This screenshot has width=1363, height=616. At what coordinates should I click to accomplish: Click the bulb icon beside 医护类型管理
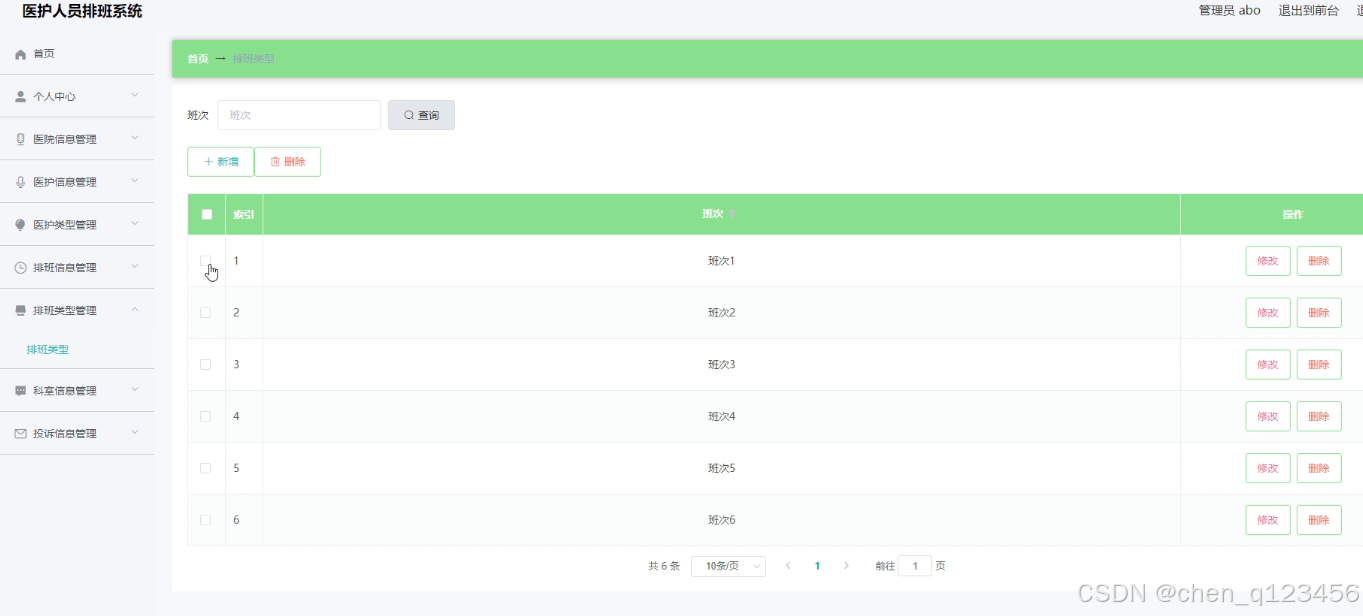coord(20,225)
